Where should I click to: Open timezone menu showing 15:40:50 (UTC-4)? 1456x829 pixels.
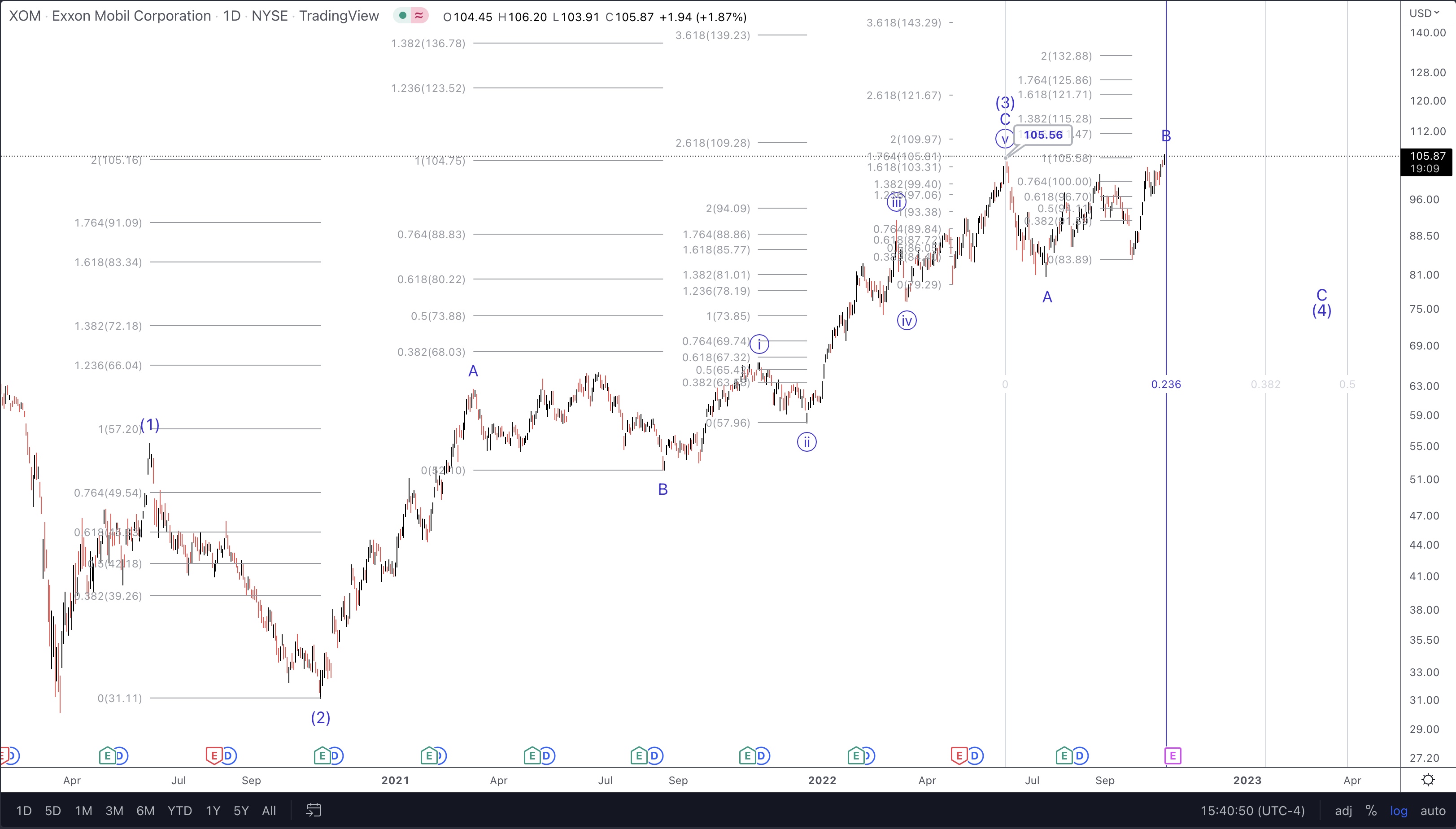(x=1252, y=811)
